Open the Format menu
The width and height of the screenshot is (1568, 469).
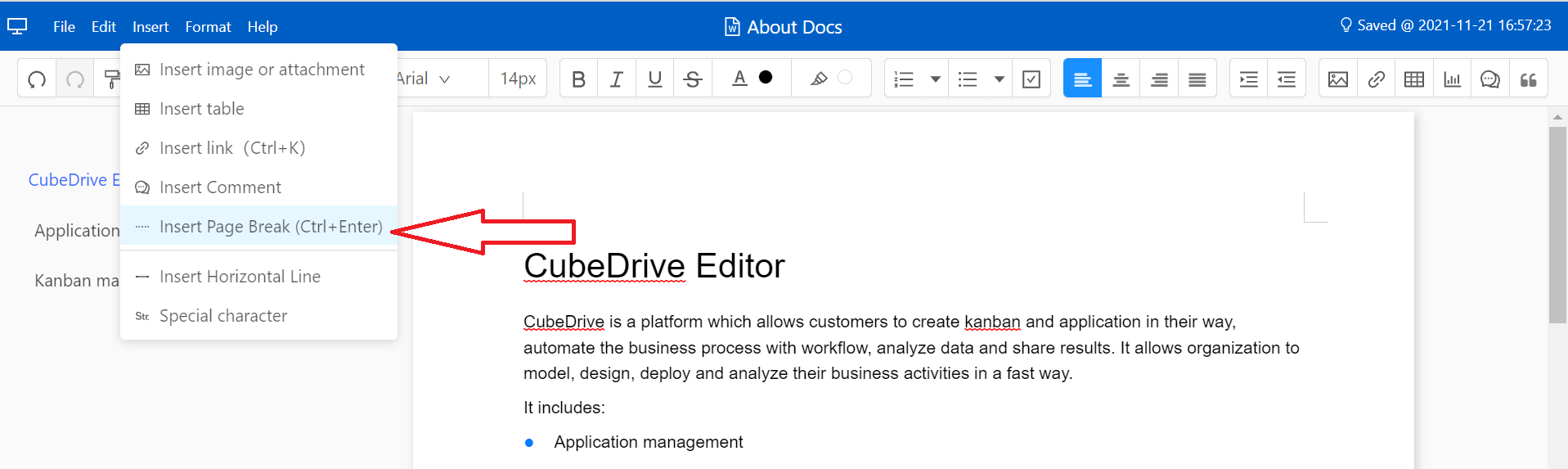[x=208, y=27]
